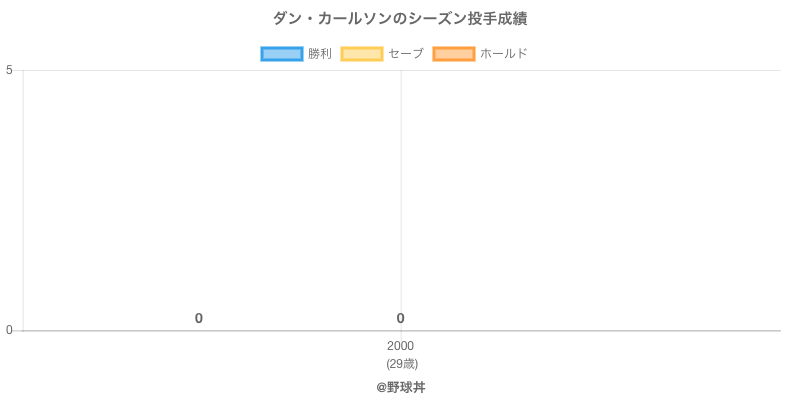
Task: Click the vertical center gridline of the chart
Action: (401, 200)
